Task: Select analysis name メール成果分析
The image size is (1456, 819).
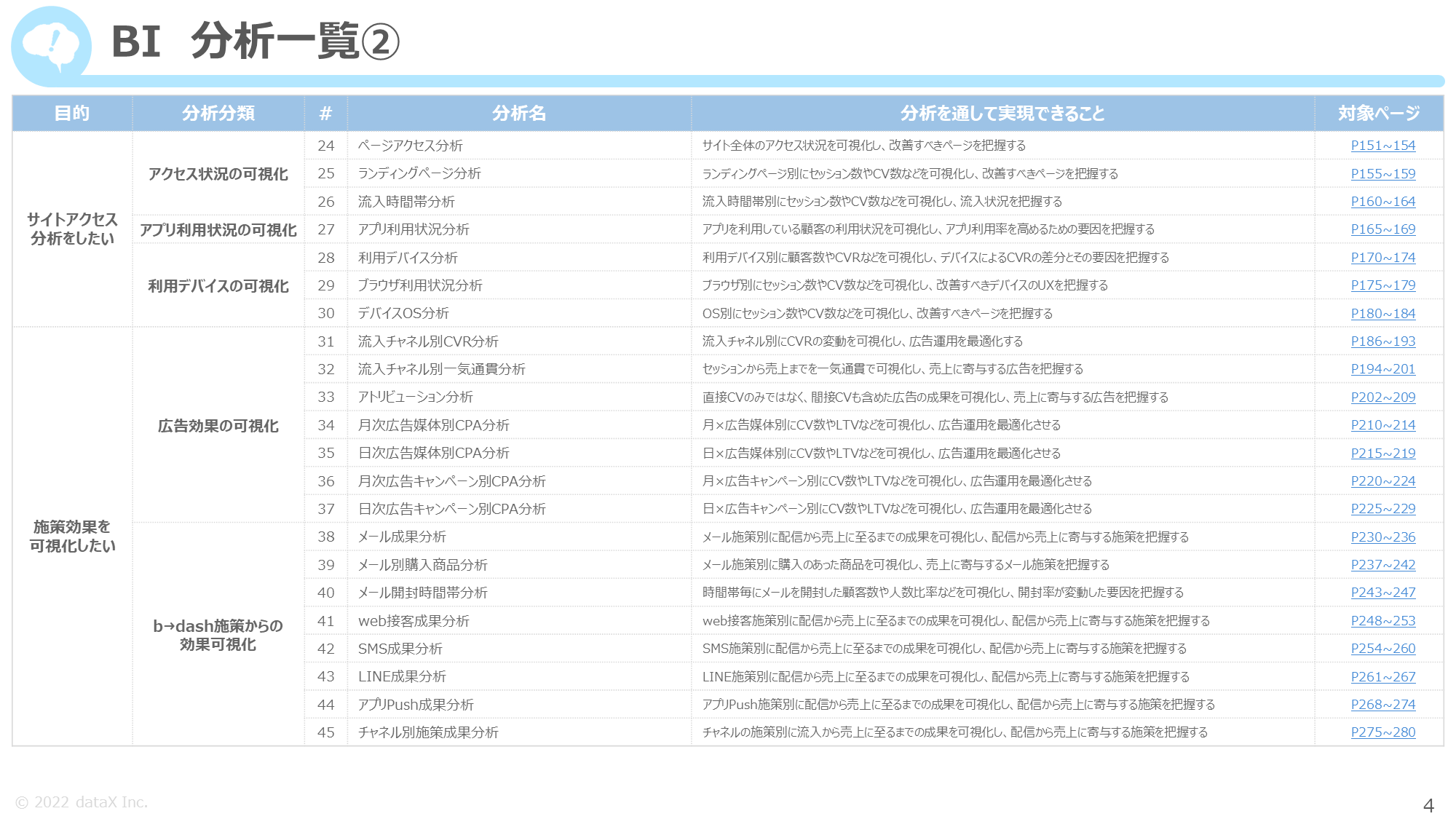Action: tap(402, 537)
